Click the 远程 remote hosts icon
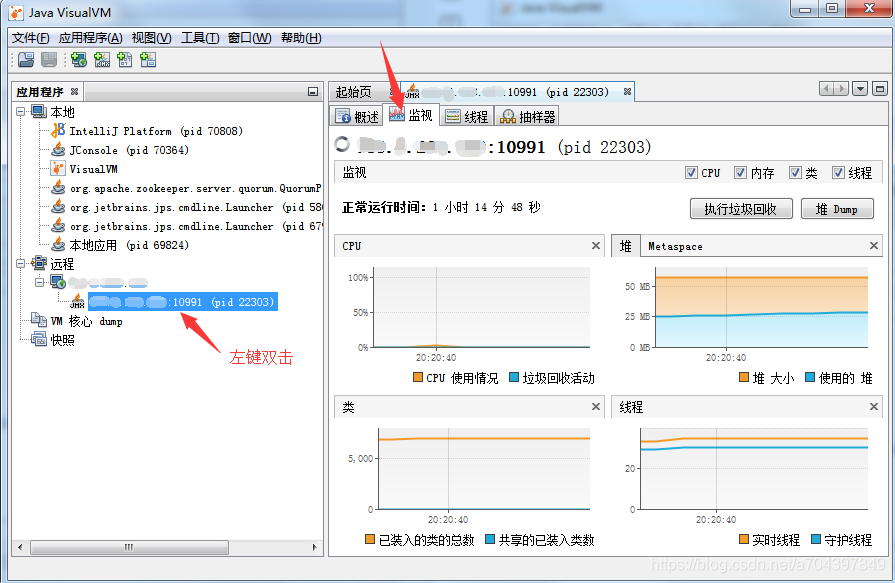Image resolution: width=895 pixels, height=583 pixels. coord(39,263)
